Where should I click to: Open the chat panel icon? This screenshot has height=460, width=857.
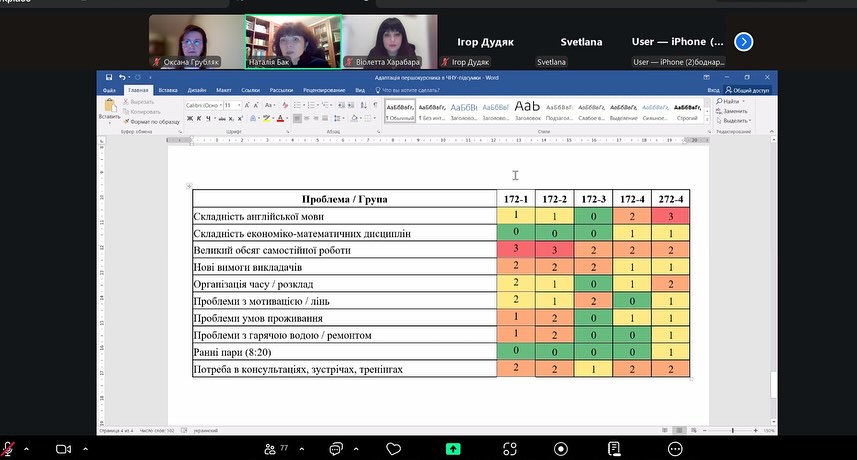point(338,448)
